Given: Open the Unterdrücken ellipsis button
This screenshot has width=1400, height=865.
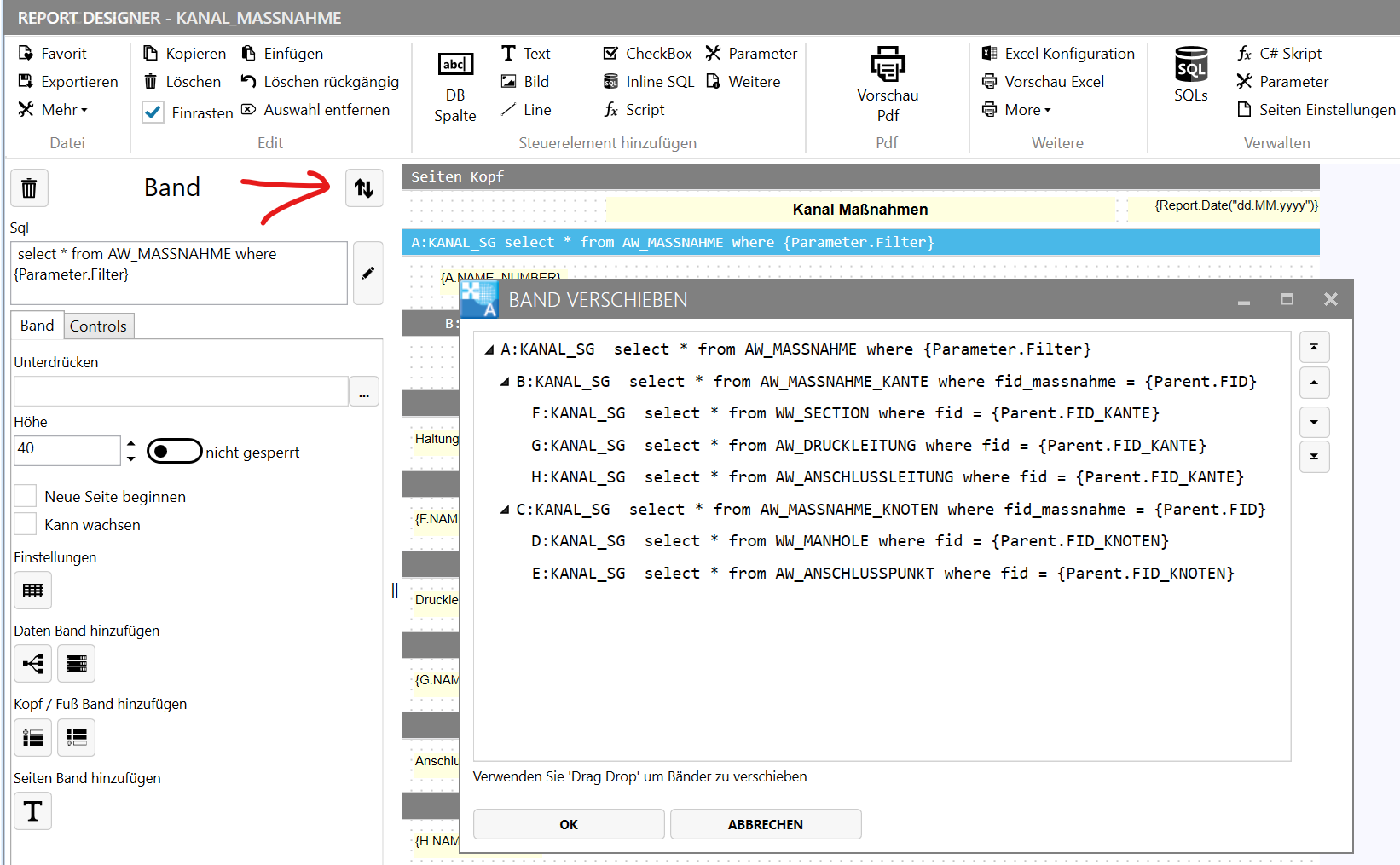Looking at the screenshot, I should (x=364, y=391).
